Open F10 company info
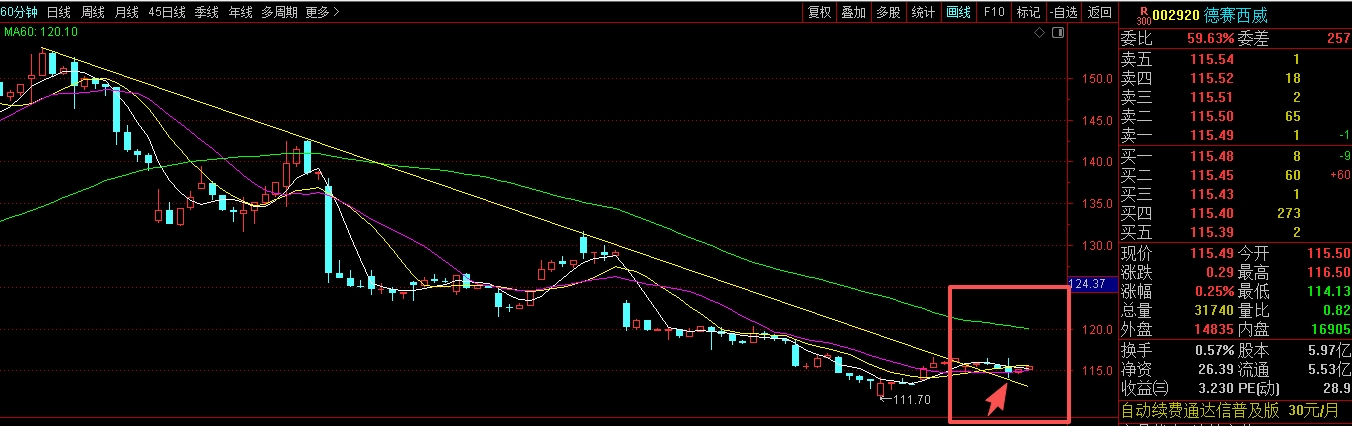1352x426 pixels. [993, 12]
